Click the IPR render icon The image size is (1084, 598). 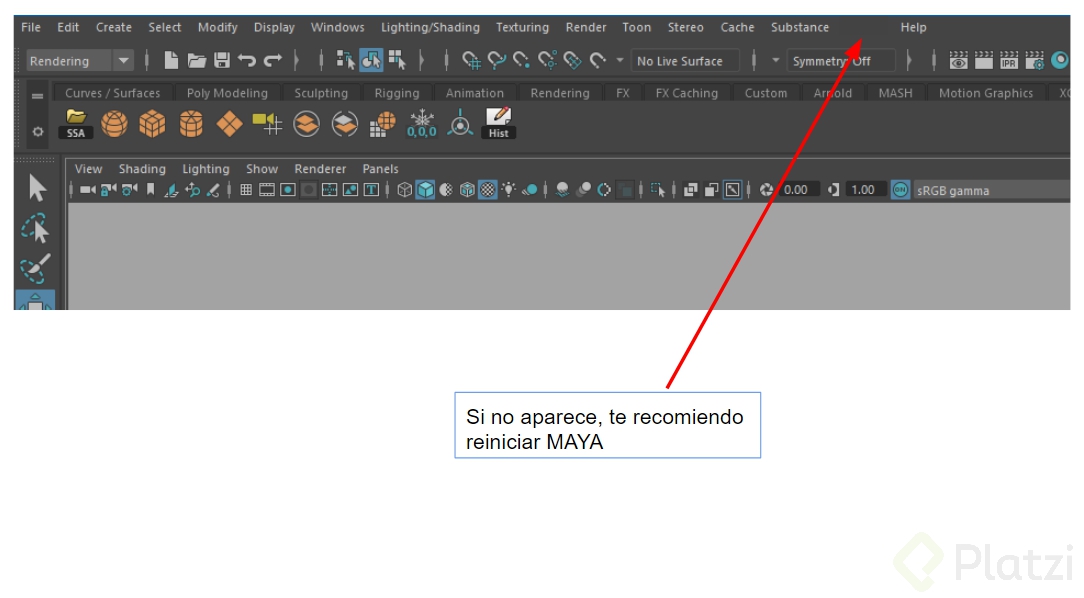(1009, 61)
